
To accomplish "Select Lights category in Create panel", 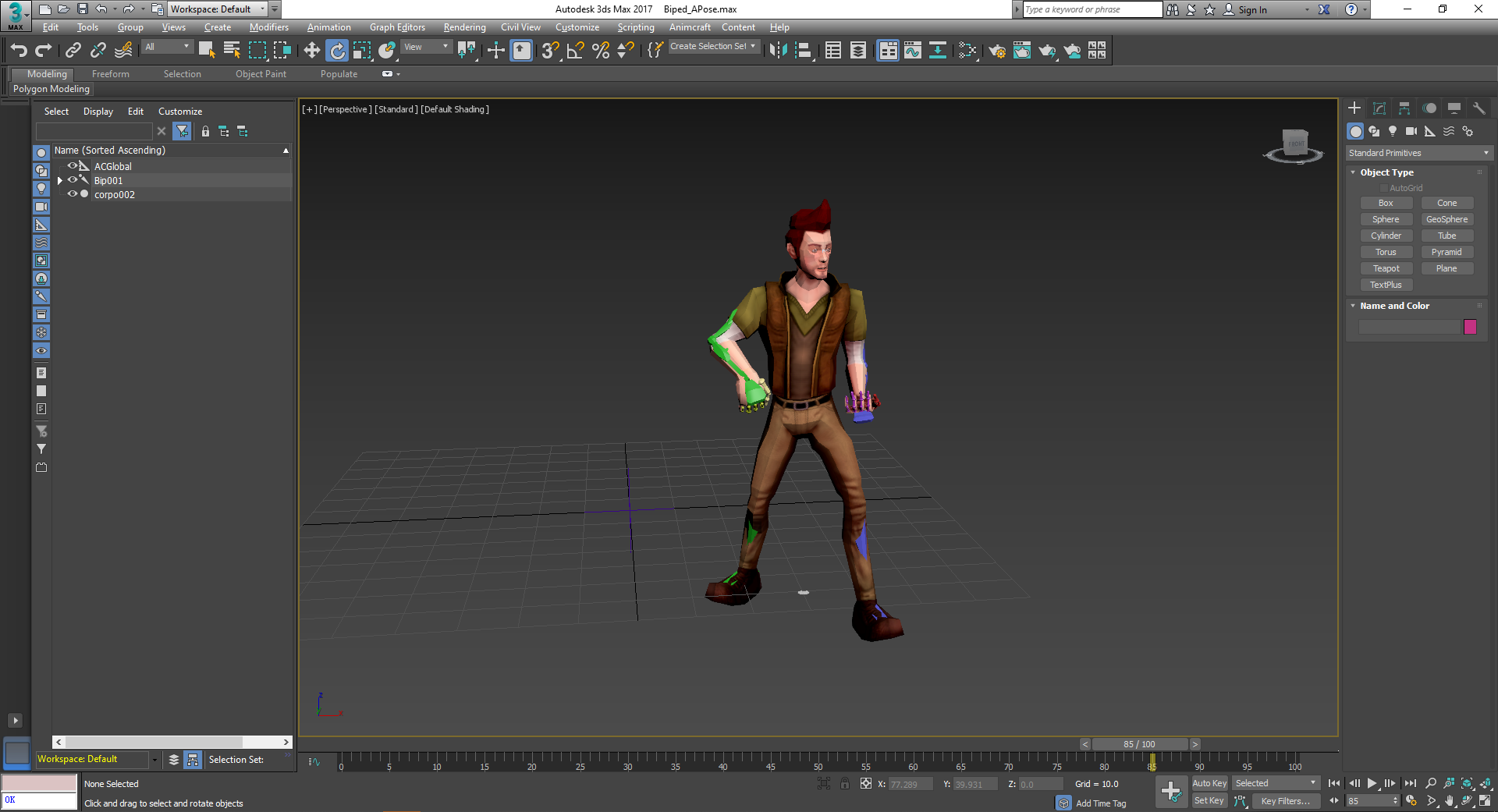I will coord(1393,131).
